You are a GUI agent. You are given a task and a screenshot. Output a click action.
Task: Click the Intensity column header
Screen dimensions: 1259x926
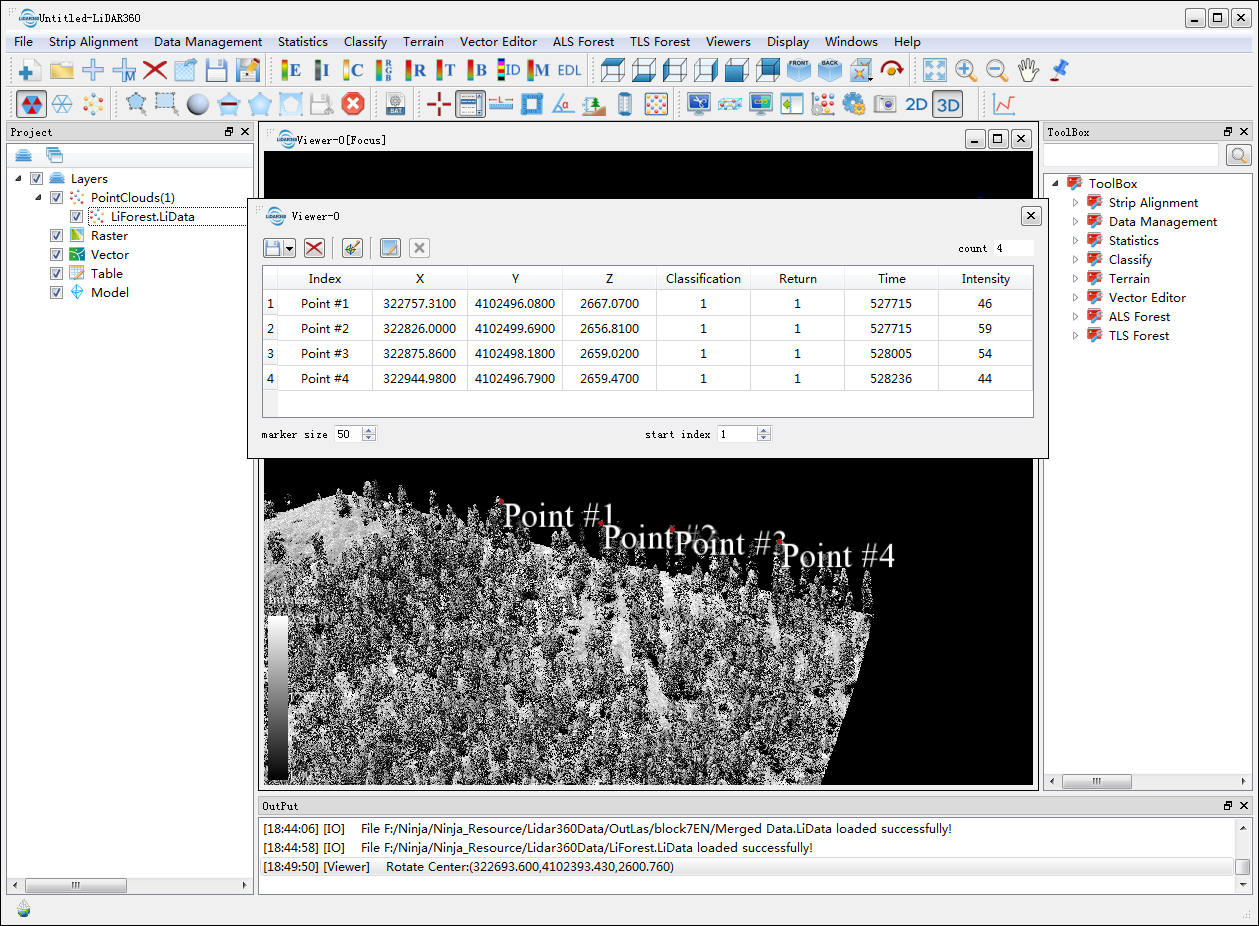[986, 279]
